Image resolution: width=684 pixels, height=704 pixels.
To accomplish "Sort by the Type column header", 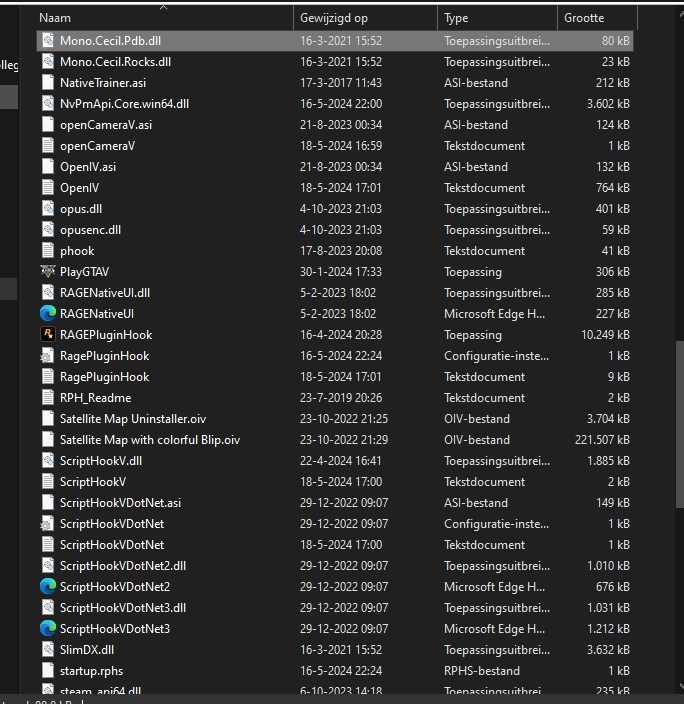I will point(456,18).
